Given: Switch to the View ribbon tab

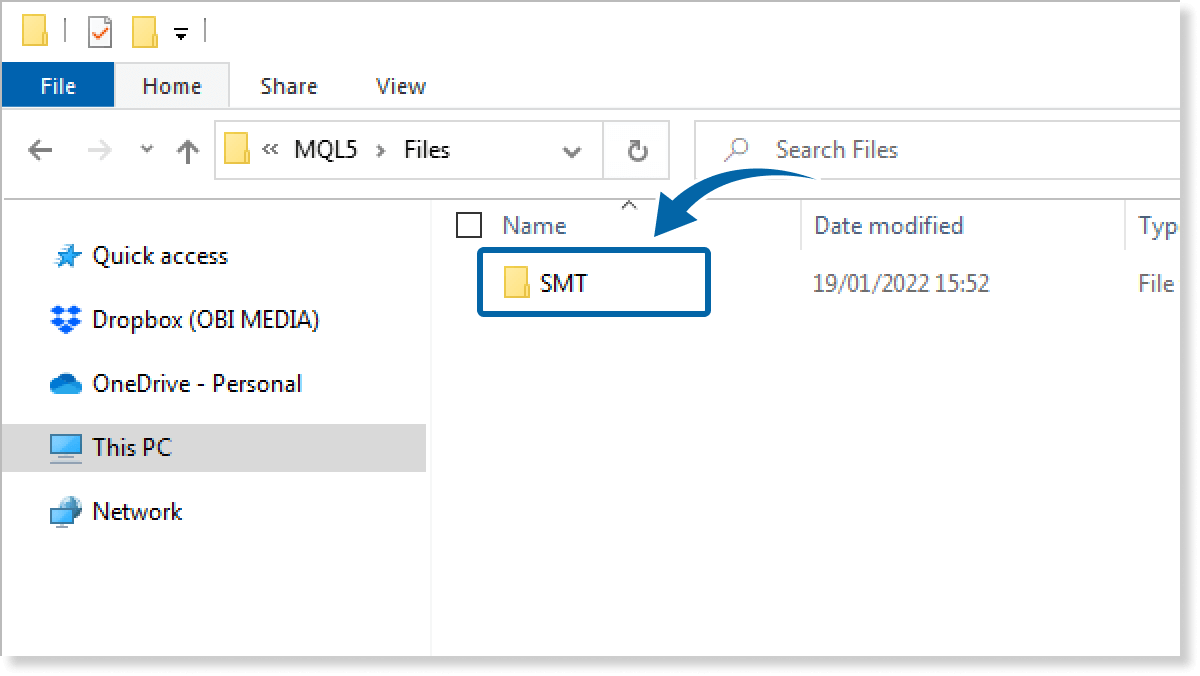Looking at the screenshot, I should click(401, 87).
